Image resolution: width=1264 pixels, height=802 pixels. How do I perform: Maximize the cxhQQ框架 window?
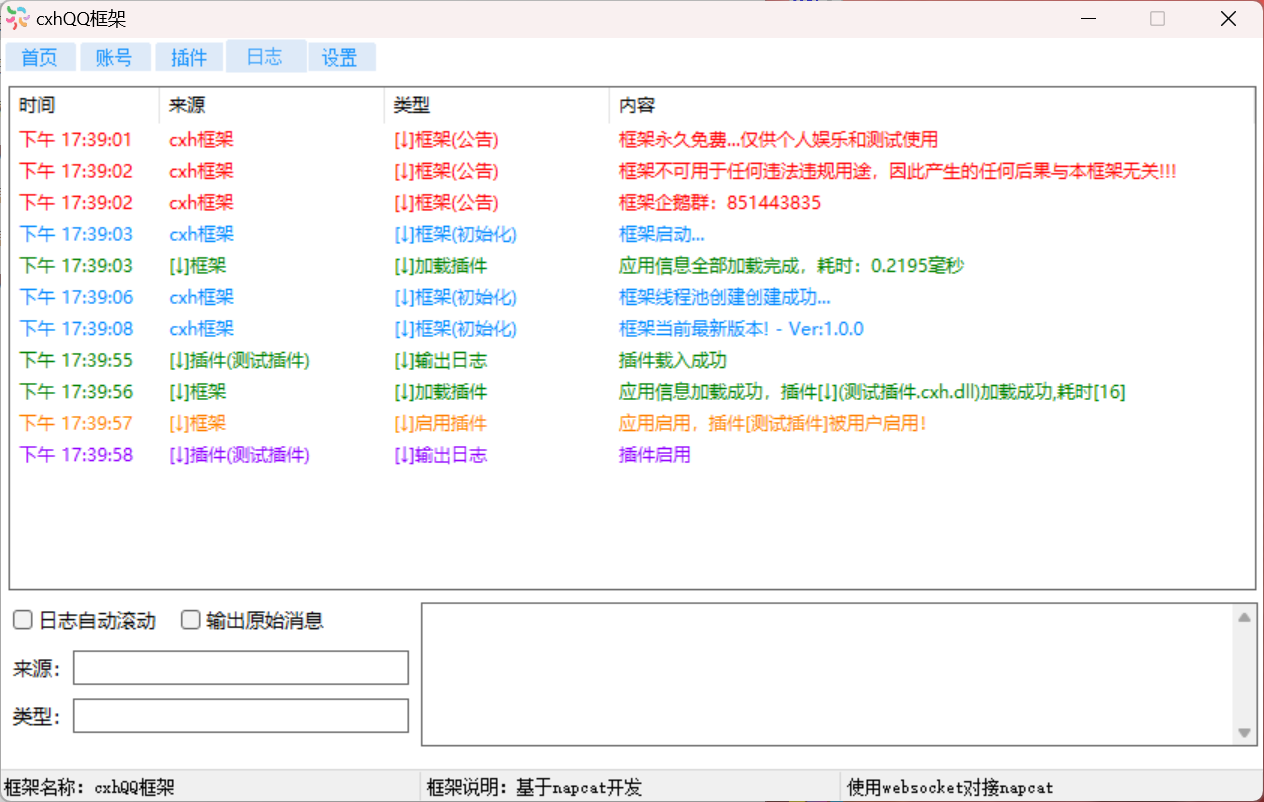[x=1157, y=19]
